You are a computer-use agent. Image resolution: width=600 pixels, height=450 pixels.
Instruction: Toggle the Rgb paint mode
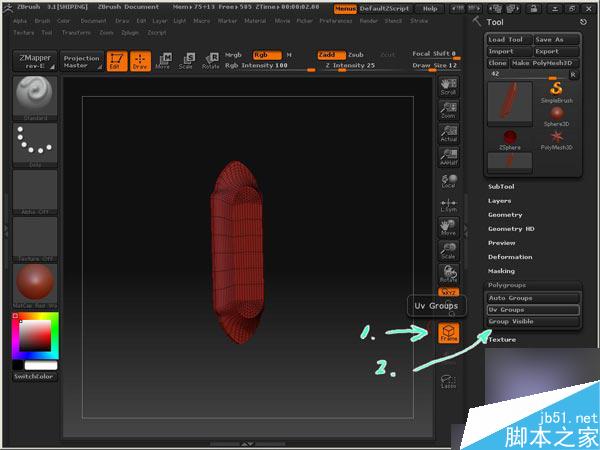point(267,55)
